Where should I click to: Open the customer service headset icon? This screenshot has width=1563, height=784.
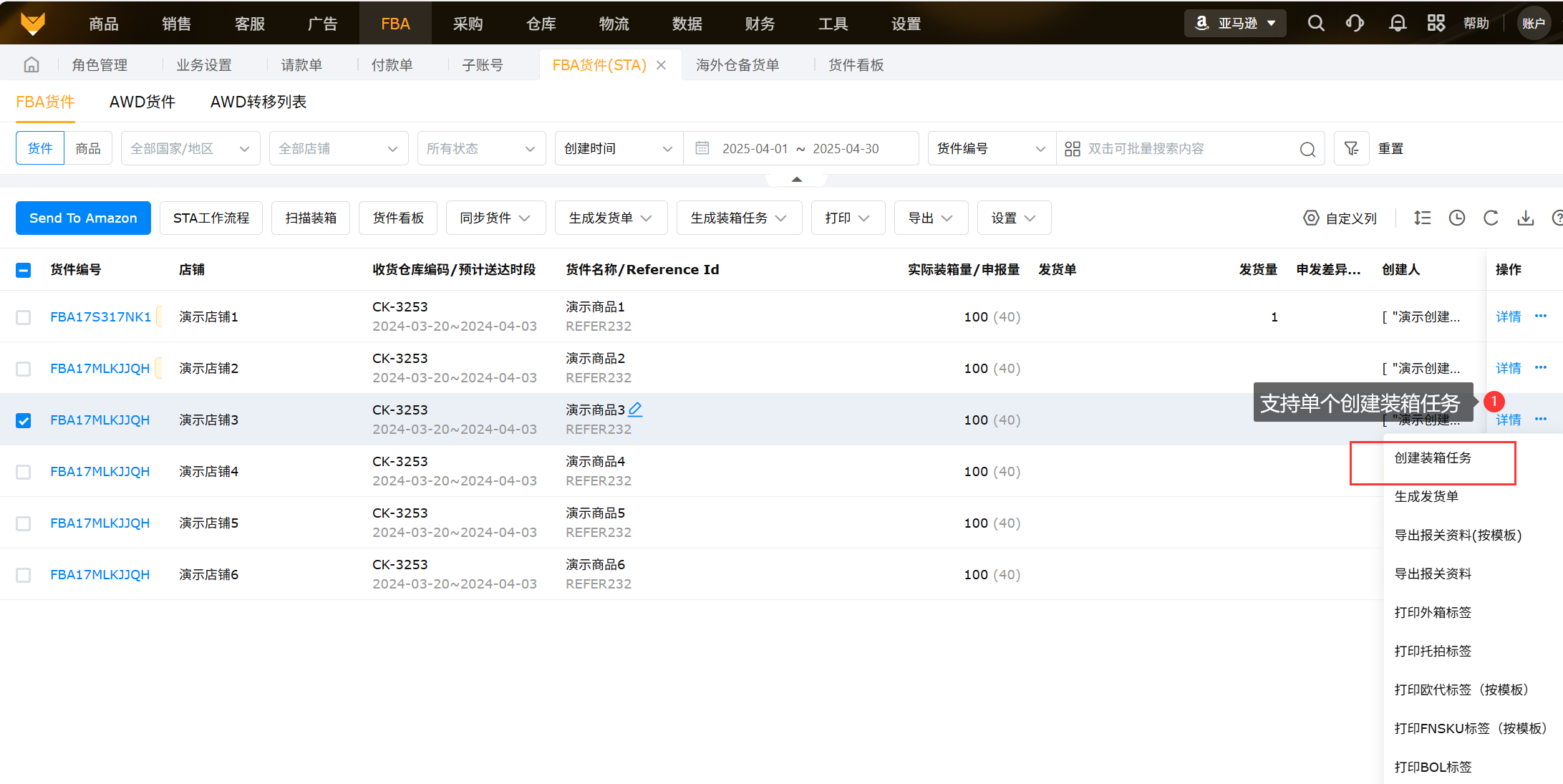point(1355,24)
